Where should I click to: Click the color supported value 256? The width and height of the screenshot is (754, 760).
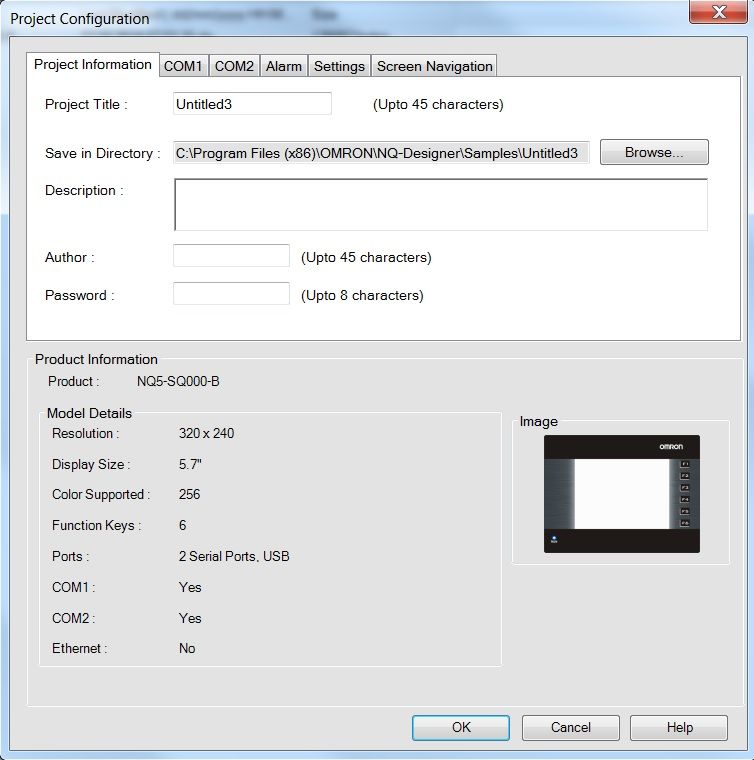(x=189, y=494)
